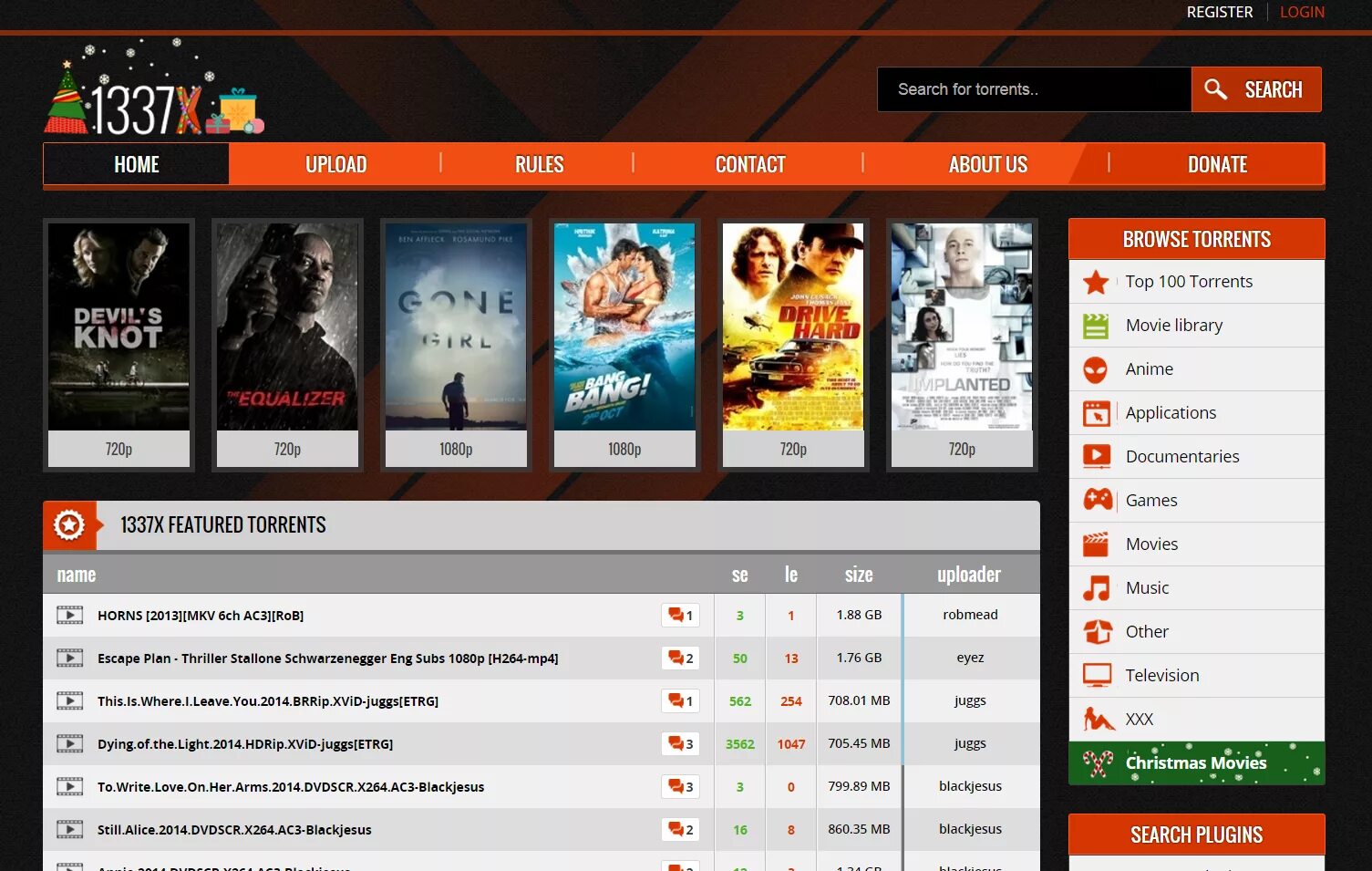Click the Documentaries play icon

[x=1096, y=456]
